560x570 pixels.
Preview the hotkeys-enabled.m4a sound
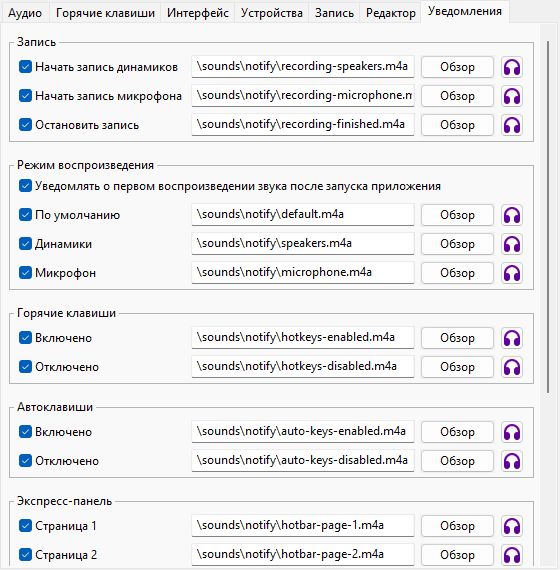(512, 338)
